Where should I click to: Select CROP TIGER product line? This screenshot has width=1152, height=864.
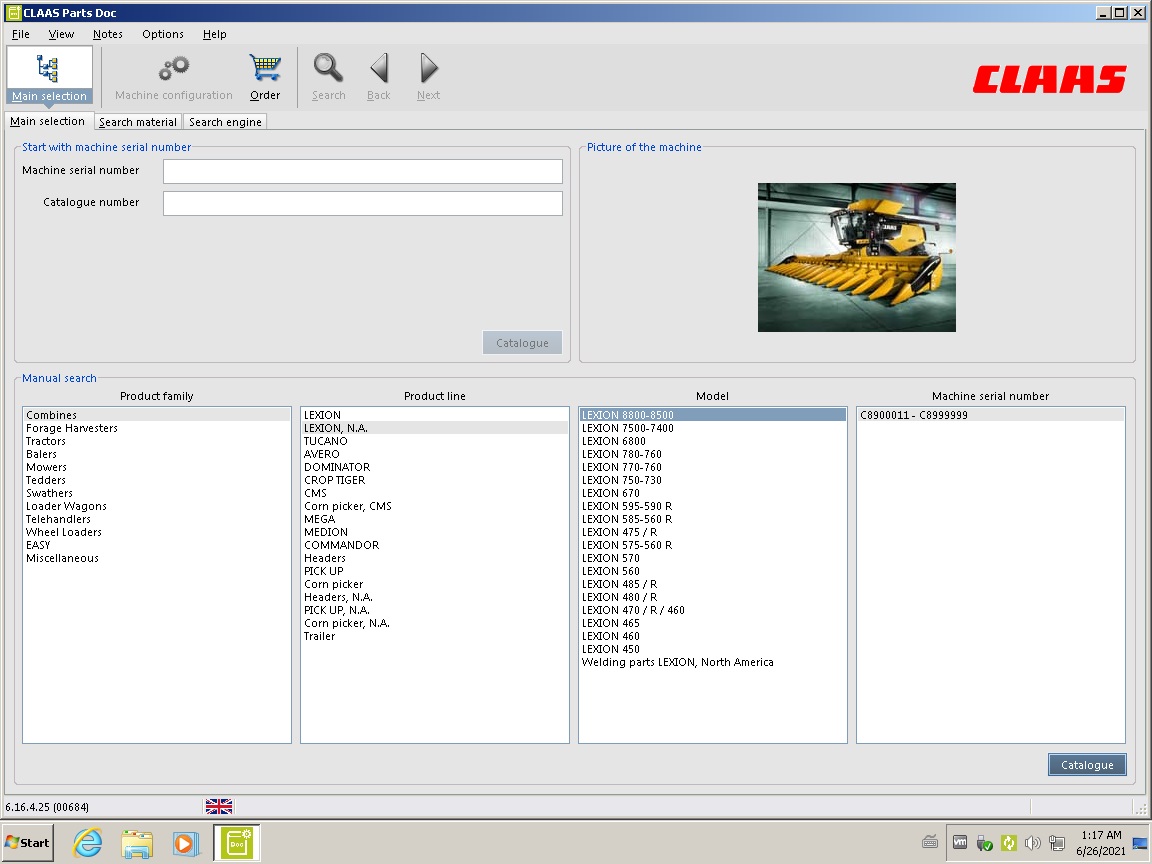click(434, 480)
